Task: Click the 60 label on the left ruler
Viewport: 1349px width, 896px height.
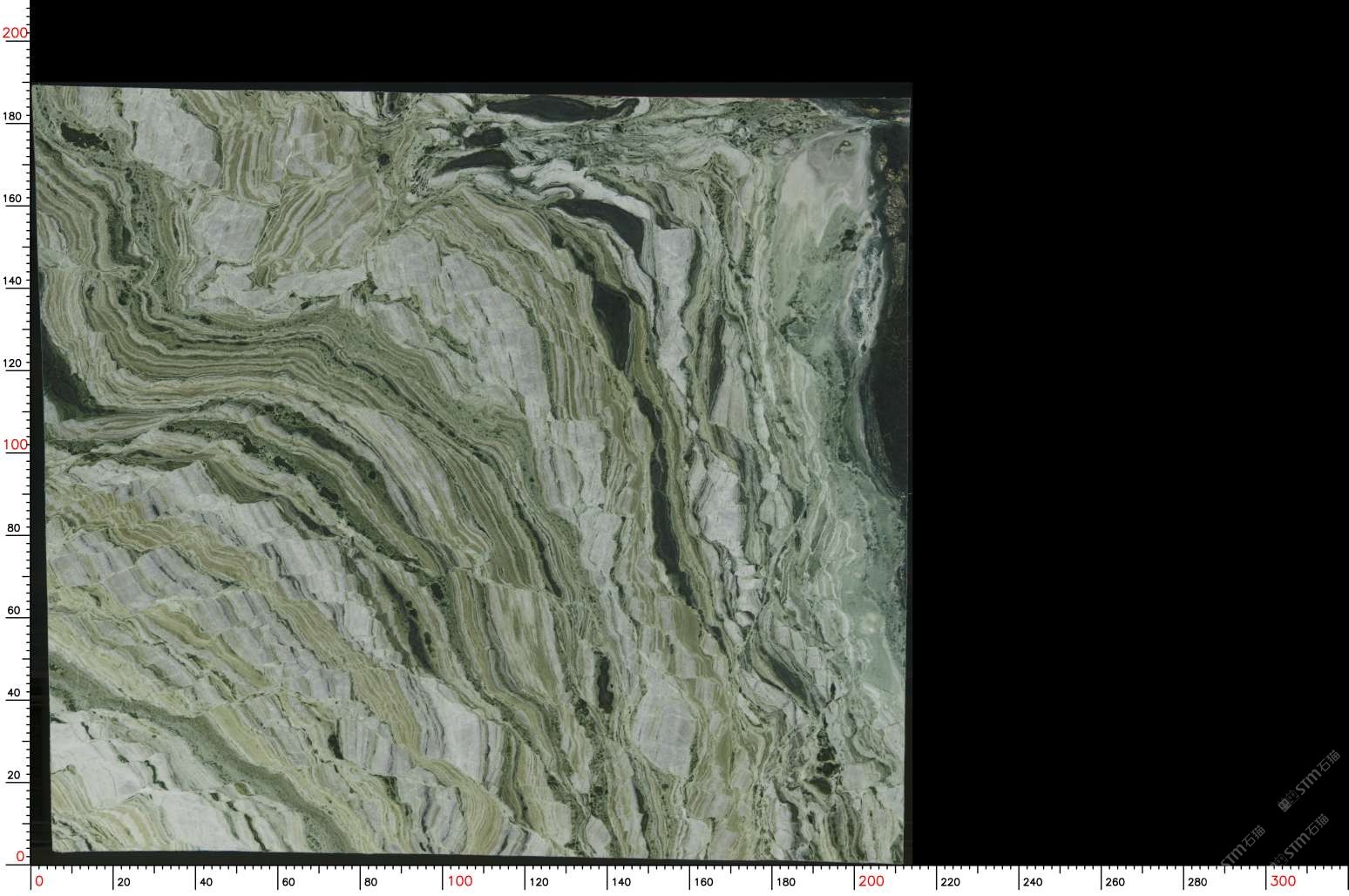Action: point(15,610)
